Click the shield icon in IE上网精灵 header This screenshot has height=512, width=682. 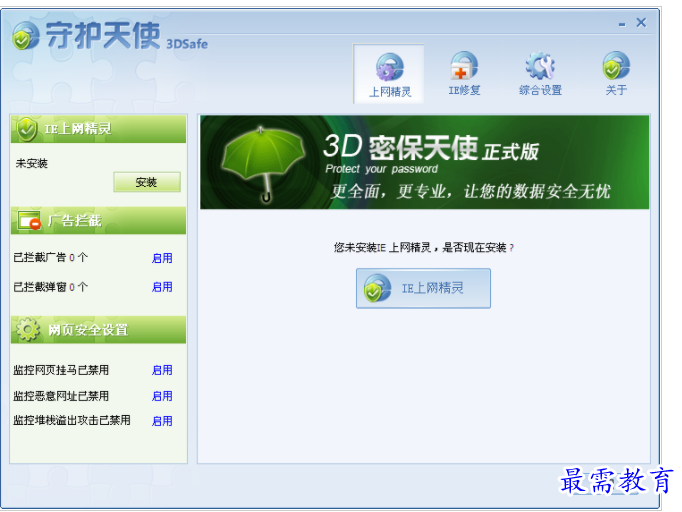pyautogui.click(x=27, y=129)
